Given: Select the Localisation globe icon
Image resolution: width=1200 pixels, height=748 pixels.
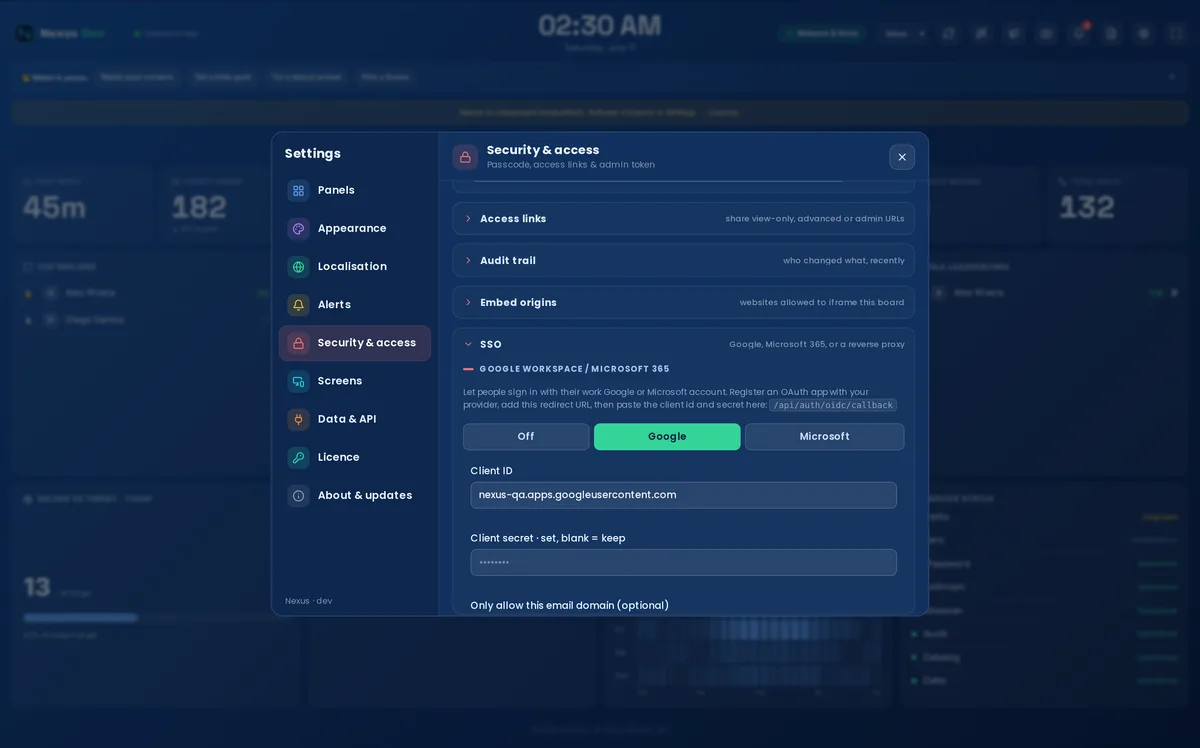Looking at the screenshot, I should [298, 266].
